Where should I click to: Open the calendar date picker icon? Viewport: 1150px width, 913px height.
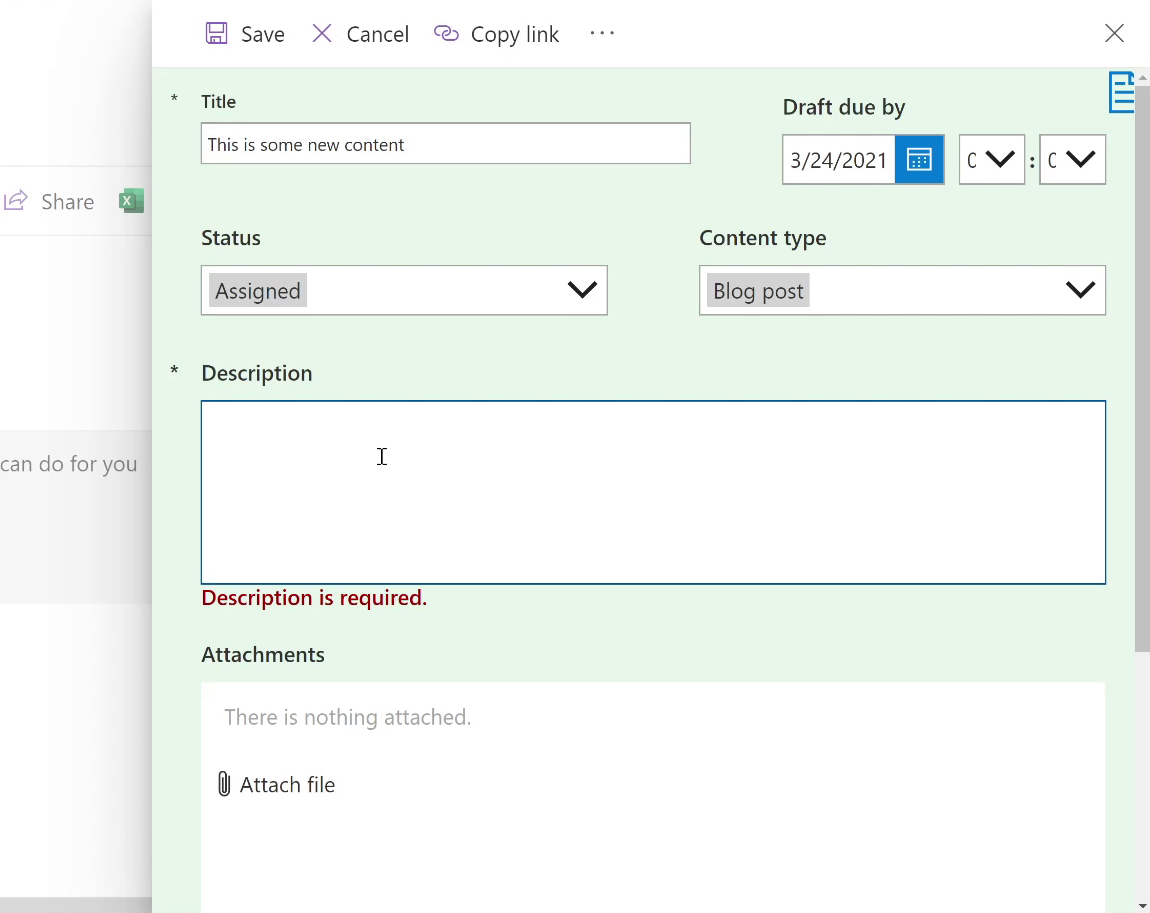[x=918, y=159]
